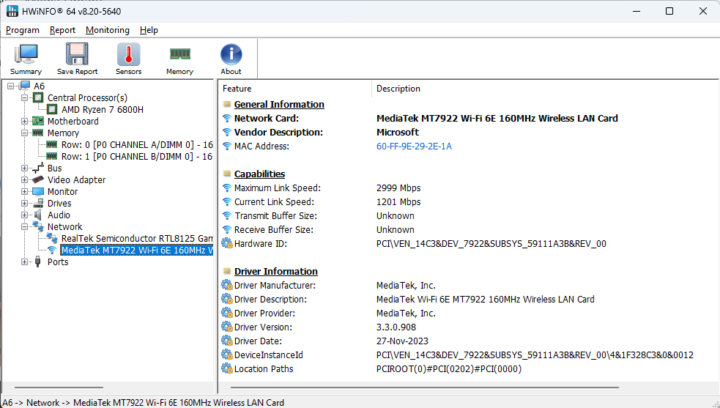Viewport: 720px width, 408px height.
Task: Open the Program menu
Action: [22, 30]
